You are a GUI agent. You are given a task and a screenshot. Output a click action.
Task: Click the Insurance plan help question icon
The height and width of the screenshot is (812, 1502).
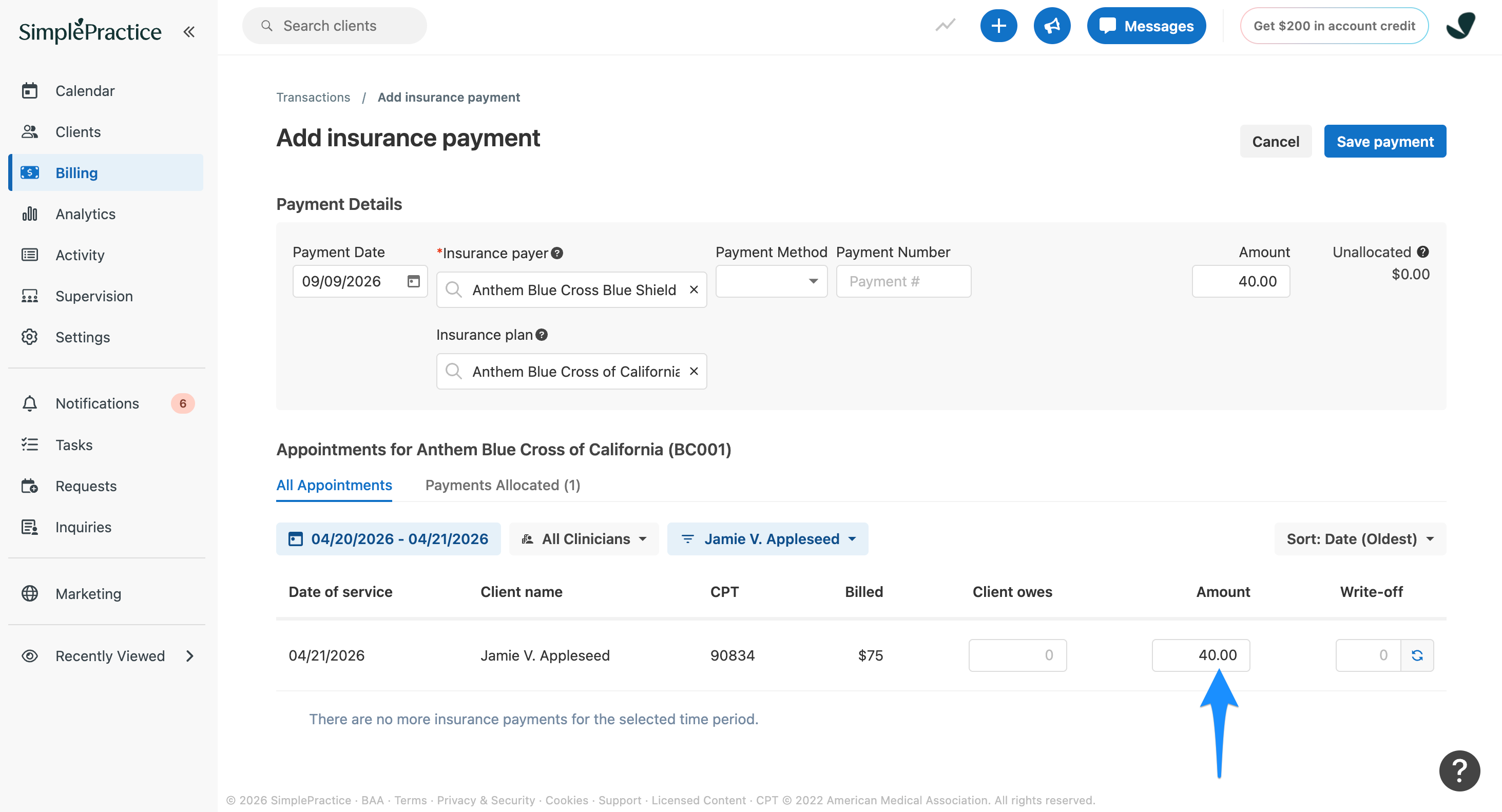[x=542, y=335]
